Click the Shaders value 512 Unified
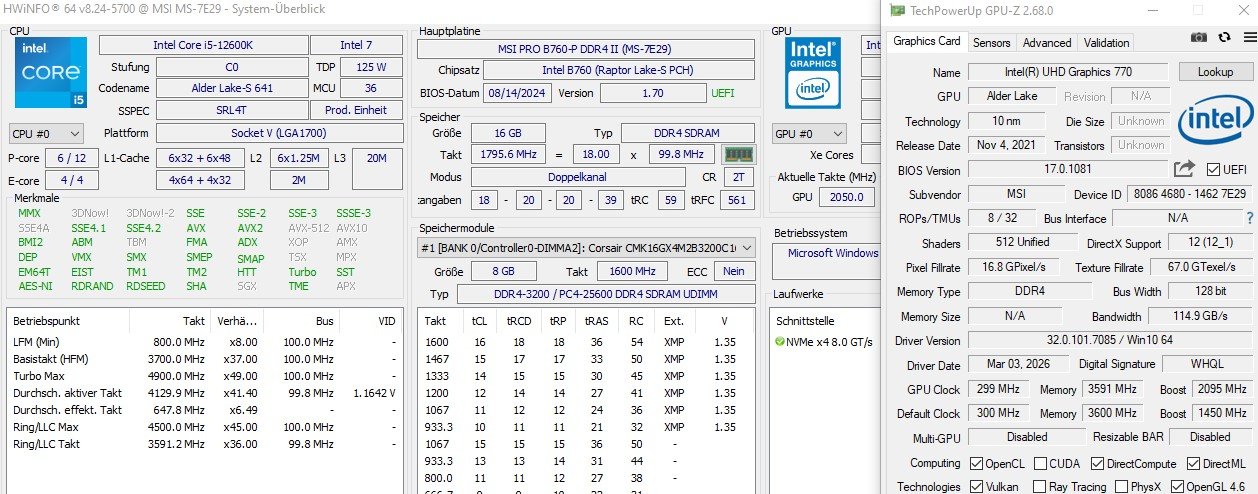 [x=1023, y=242]
